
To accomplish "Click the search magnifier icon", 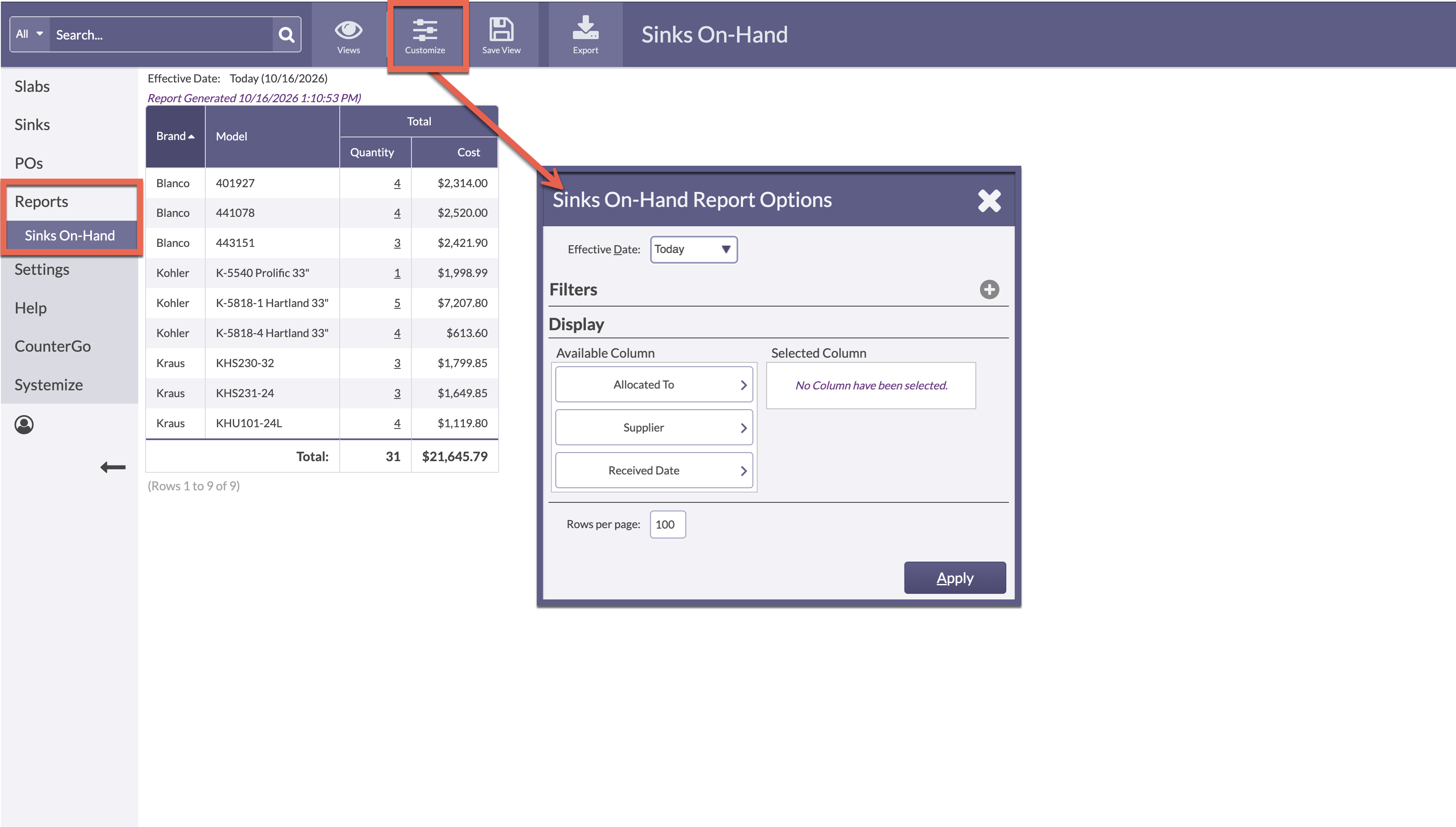I will click(286, 35).
